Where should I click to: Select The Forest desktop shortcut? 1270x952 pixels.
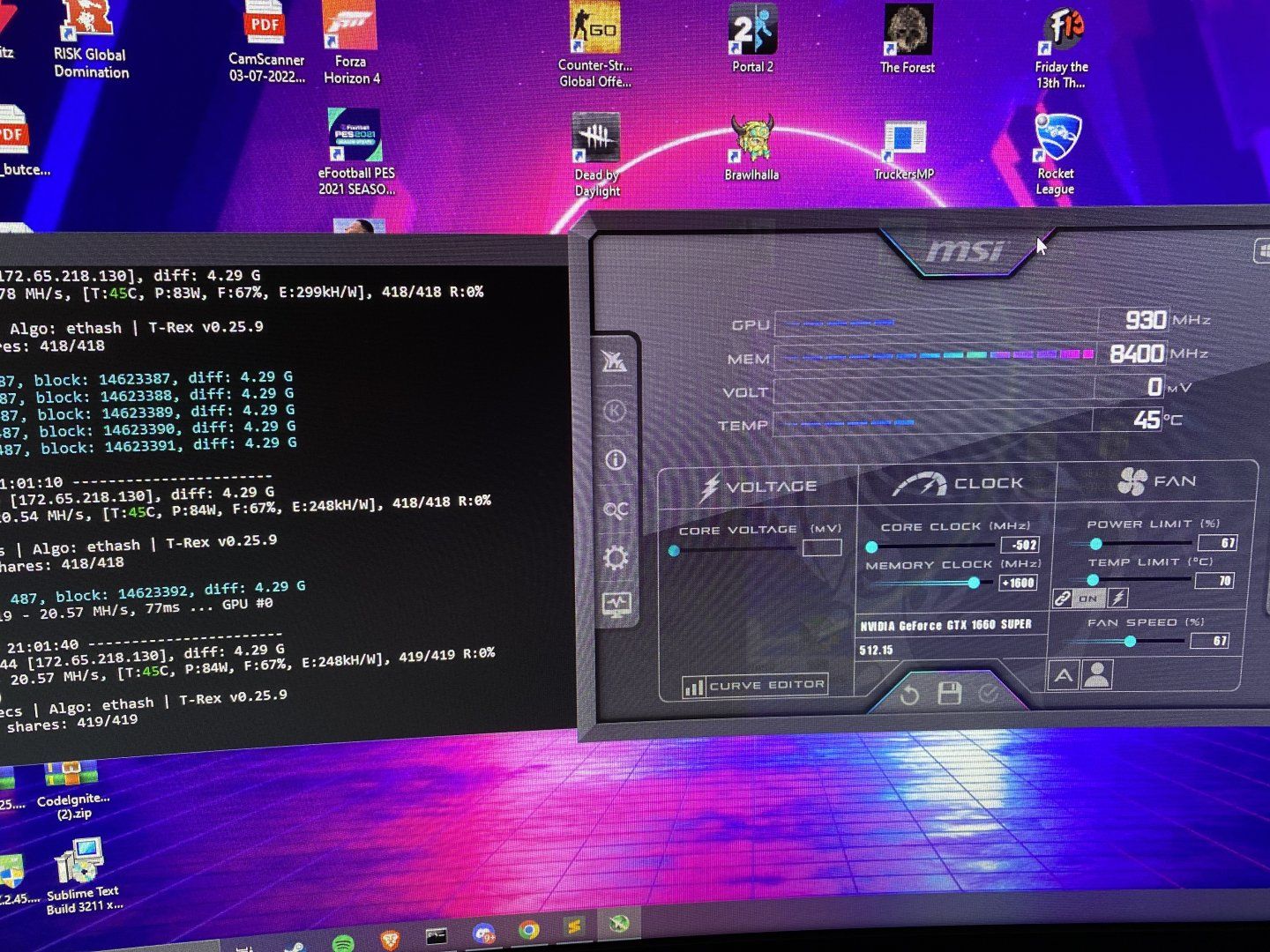(907, 39)
